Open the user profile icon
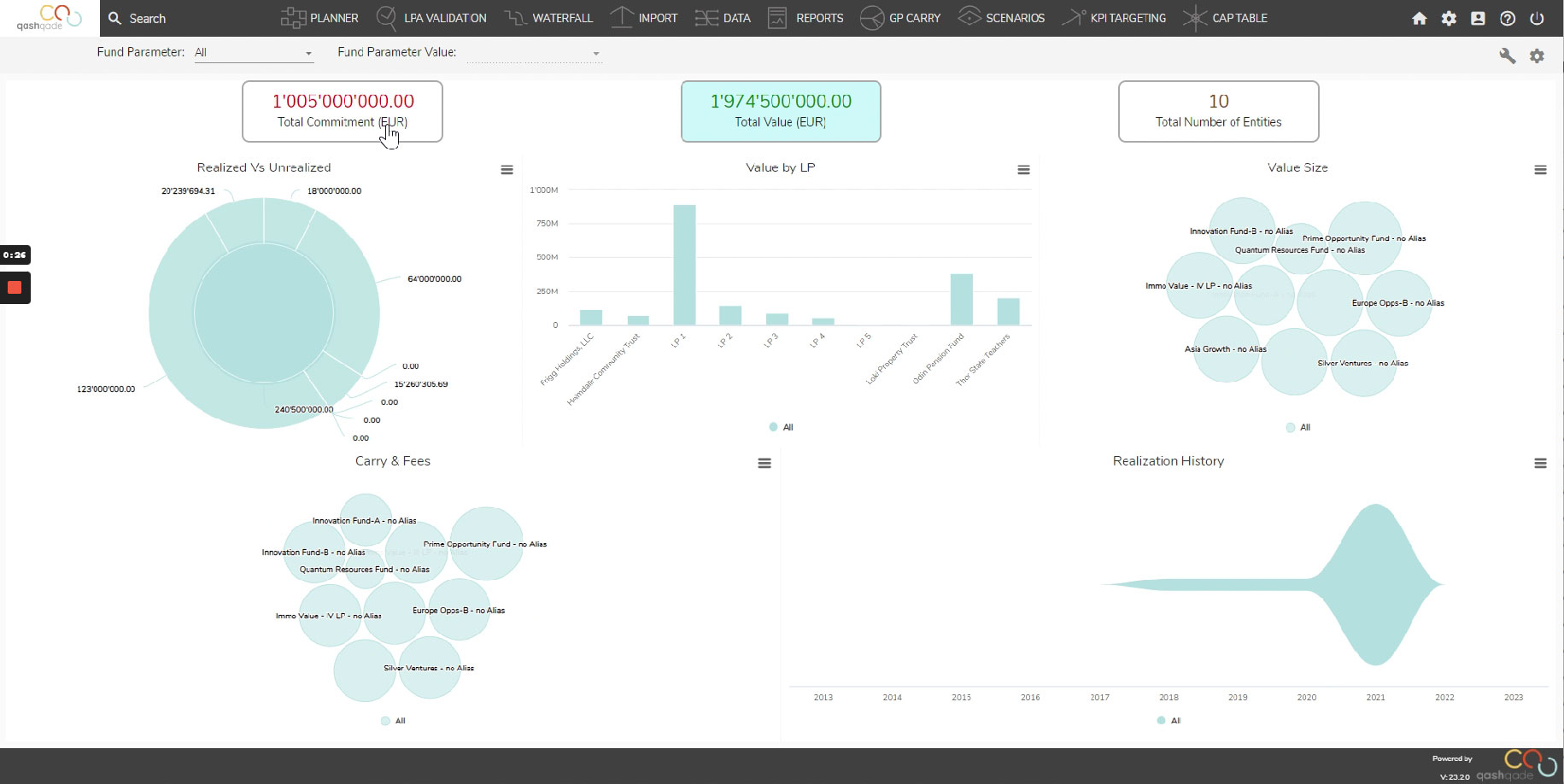The height and width of the screenshot is (784, 1564). [1478, 18]
